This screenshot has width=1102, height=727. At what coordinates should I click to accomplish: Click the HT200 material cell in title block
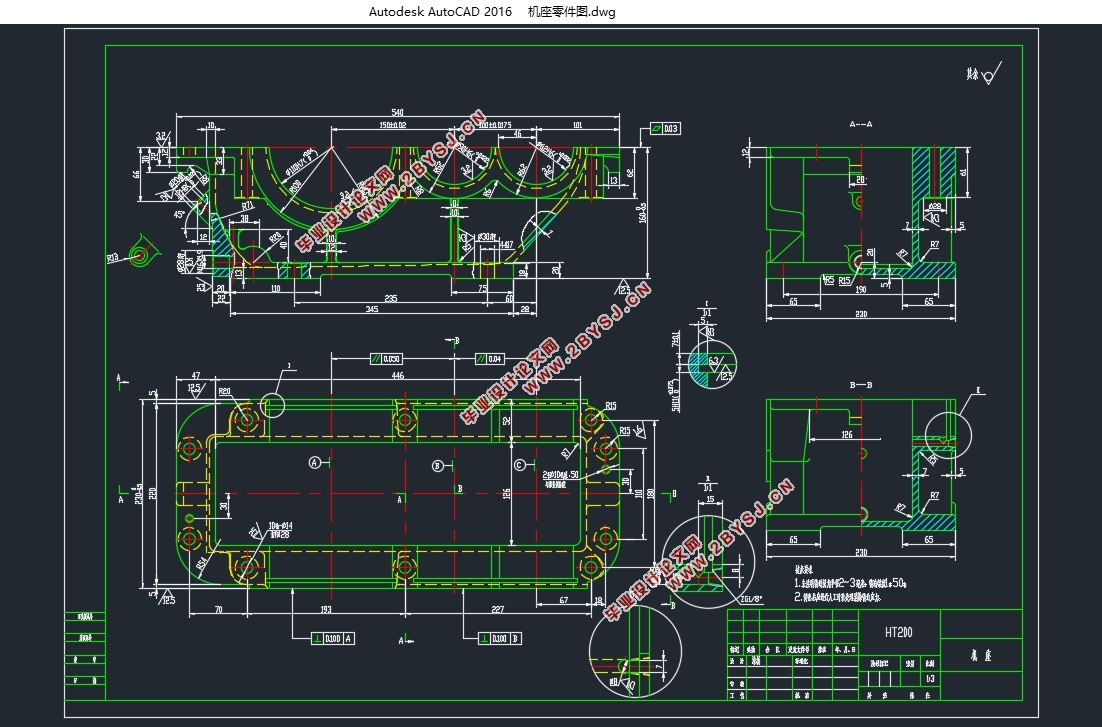pos(899,633)
